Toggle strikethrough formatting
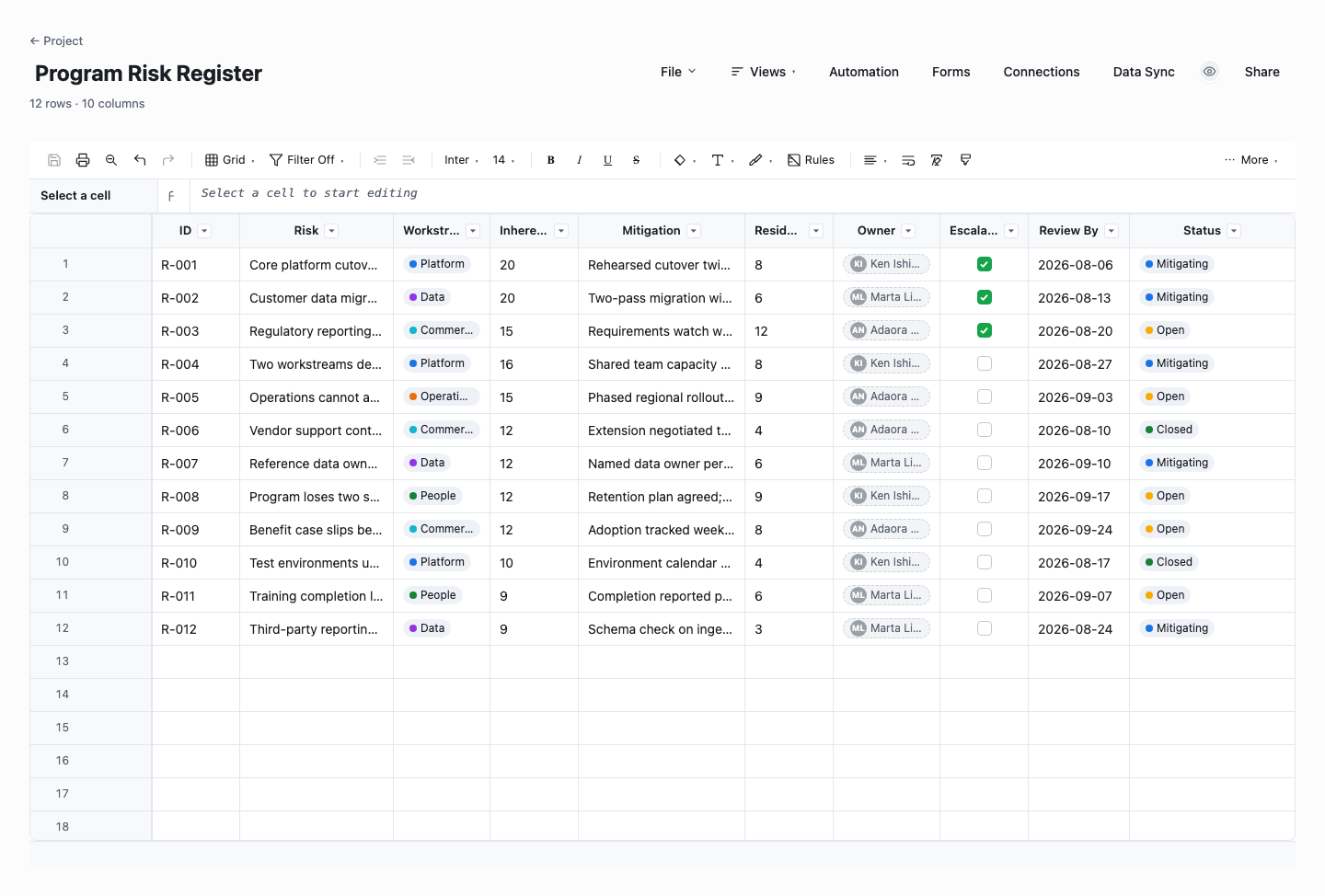The width and height of the screenshot is (1325, 896). 636,160
